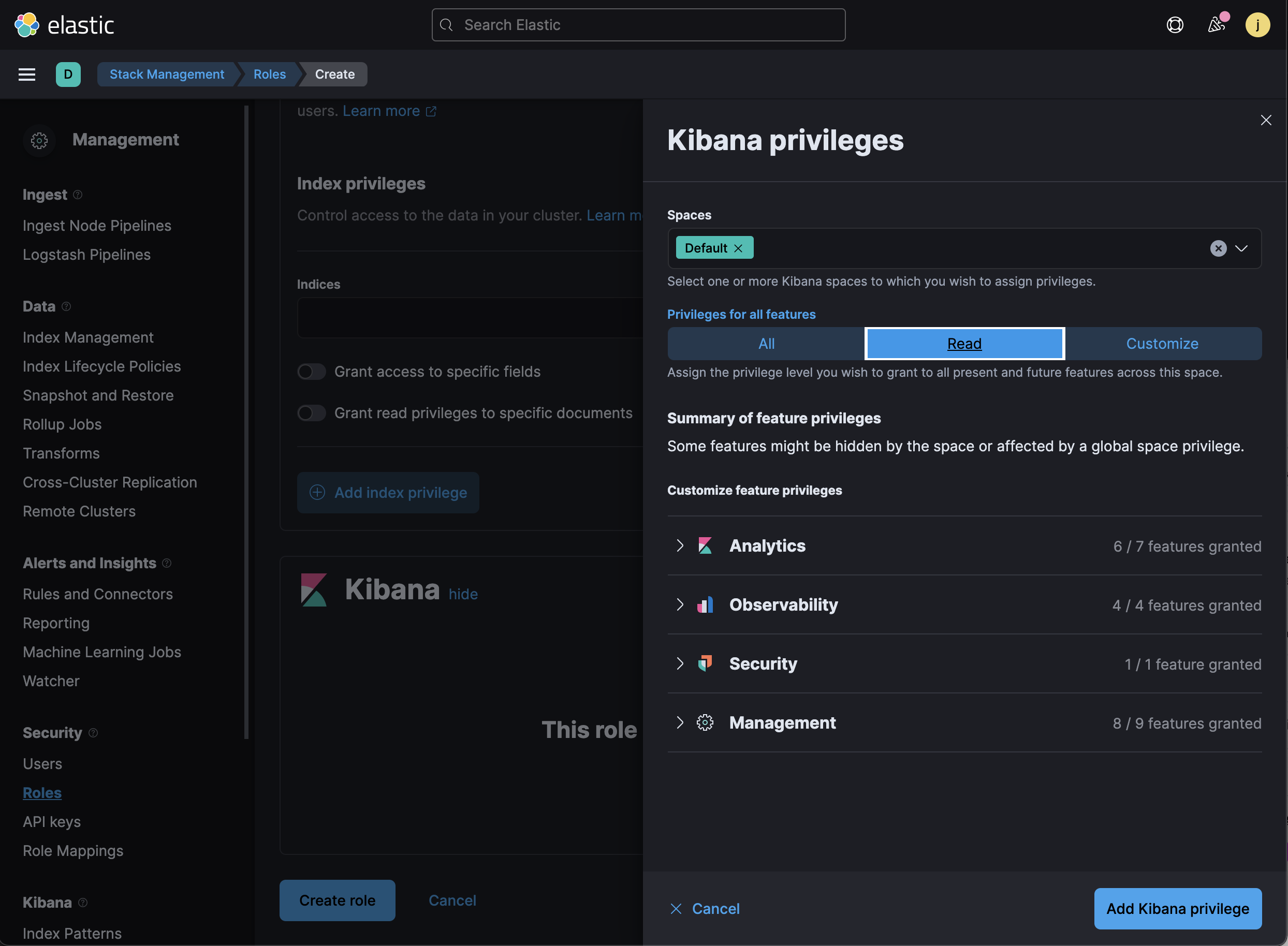Open Snapshot and Restore in sidebar
This screenshot has height=946, width=1288.
[x=98, y=395]
